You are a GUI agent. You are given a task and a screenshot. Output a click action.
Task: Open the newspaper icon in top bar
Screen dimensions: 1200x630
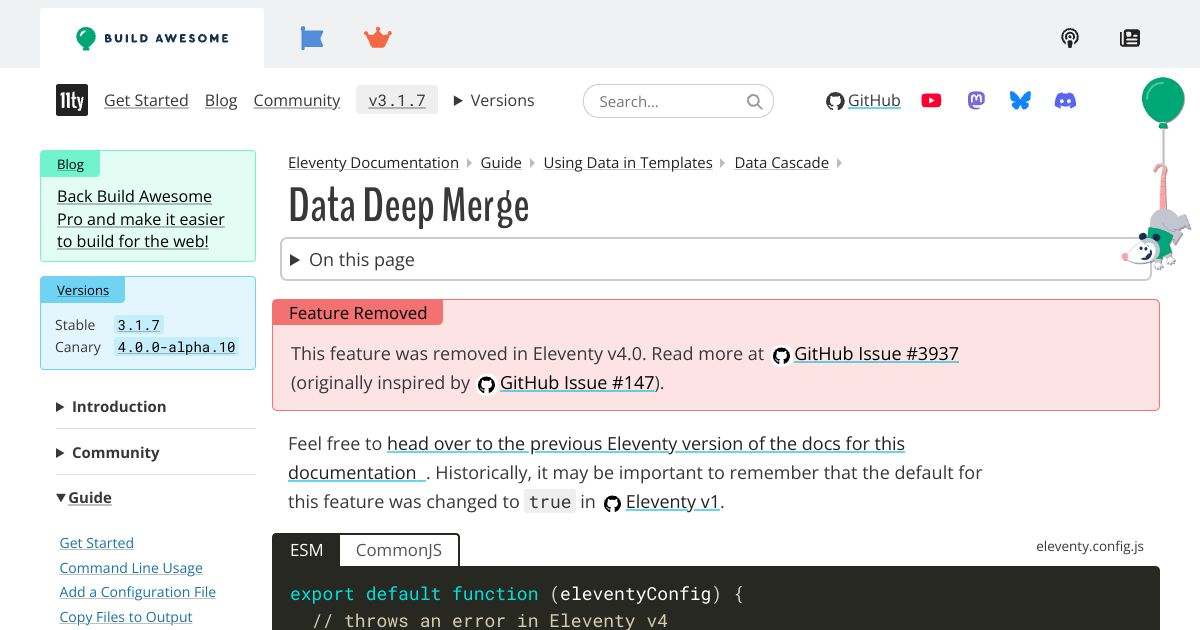[x=1130, y=38]
